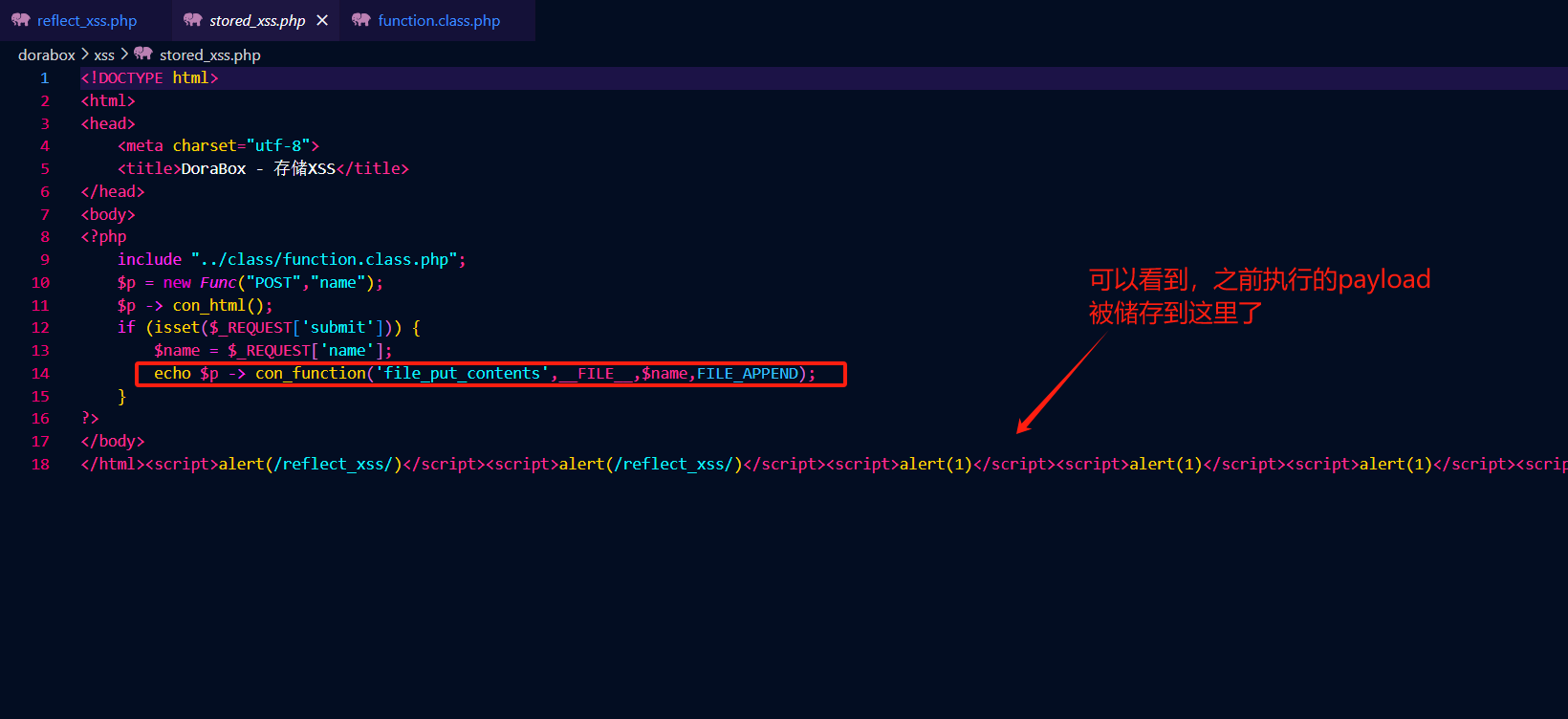The width and height of the screenshot is (1568, 719).
Task: Click the PHP elephant icon on stored_xss.php tab
Action: (x=193, y=20)
